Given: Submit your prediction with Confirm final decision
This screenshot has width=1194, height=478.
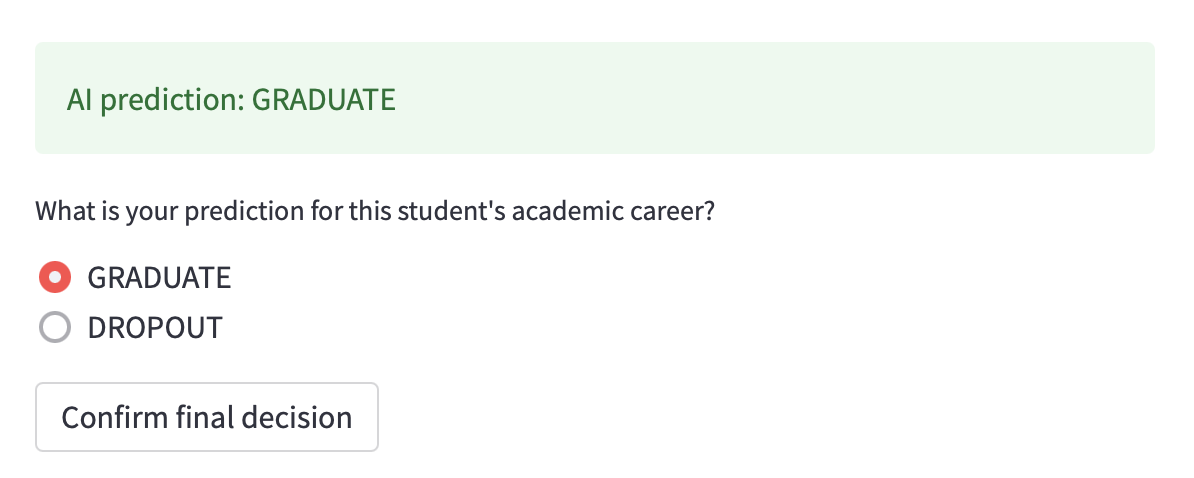Looking at the screenshot, I should [x=207, y=417].
